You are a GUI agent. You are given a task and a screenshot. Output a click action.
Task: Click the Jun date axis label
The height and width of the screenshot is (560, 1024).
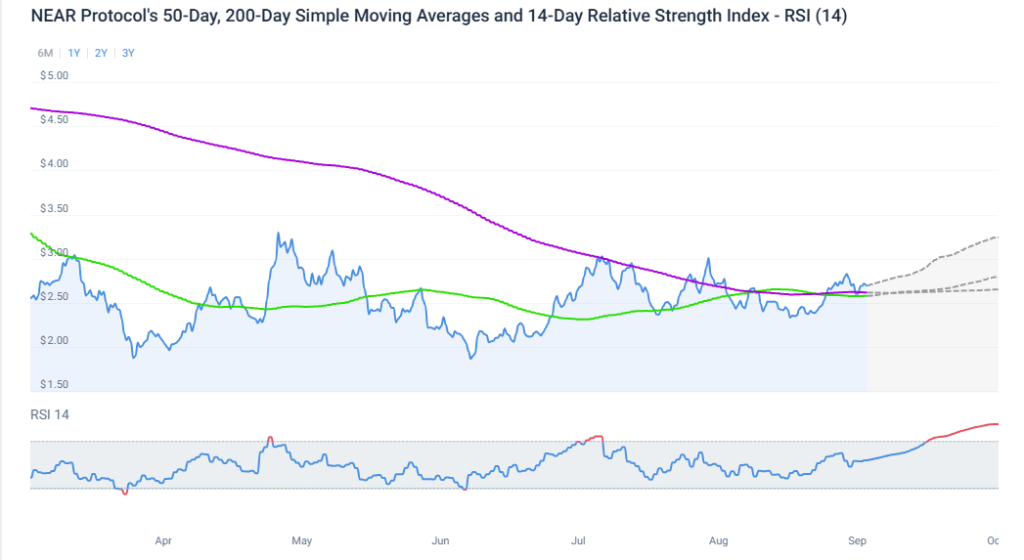[441, 540]
